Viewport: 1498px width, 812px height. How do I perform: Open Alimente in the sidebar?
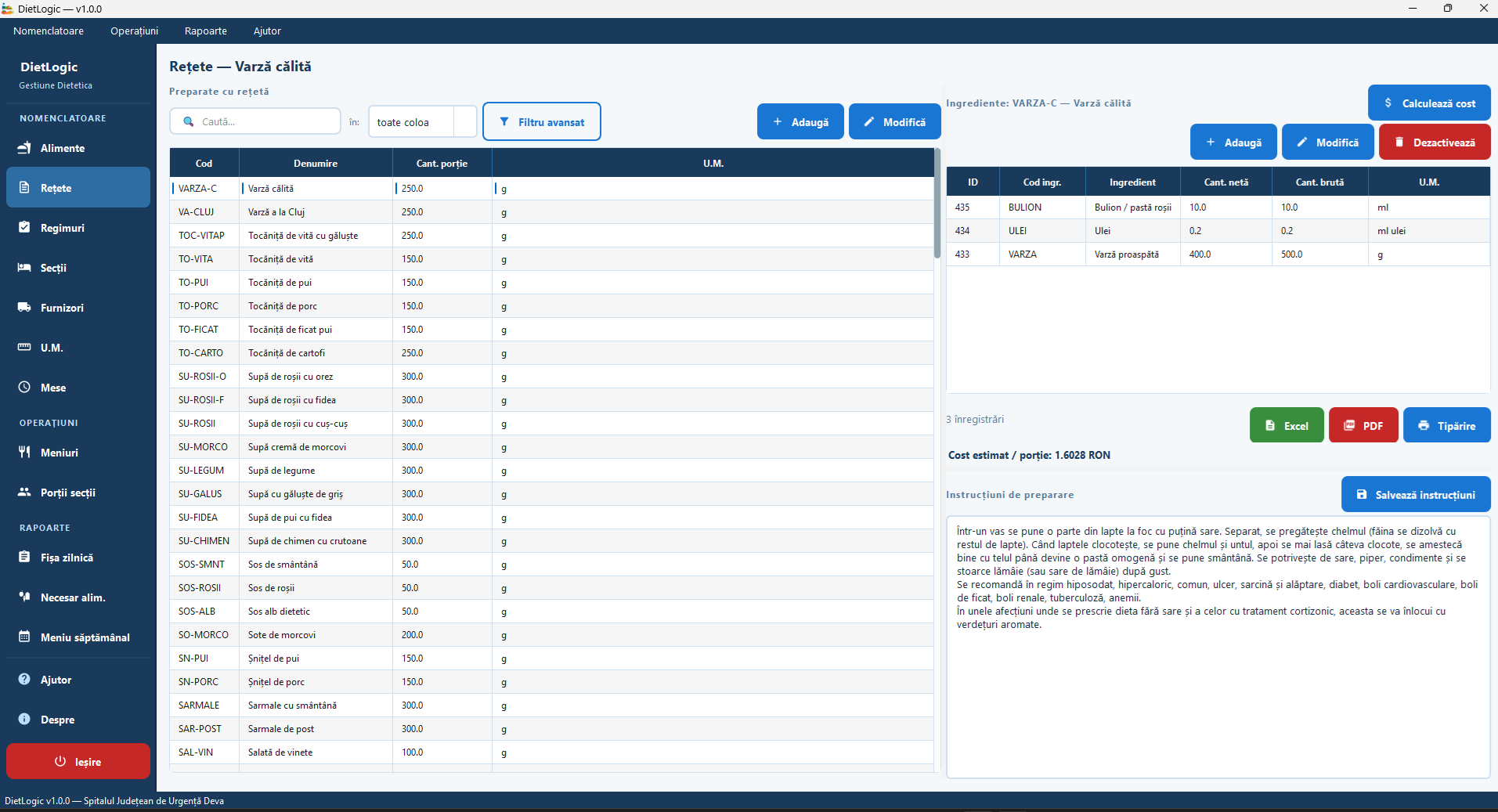(78, 148)
